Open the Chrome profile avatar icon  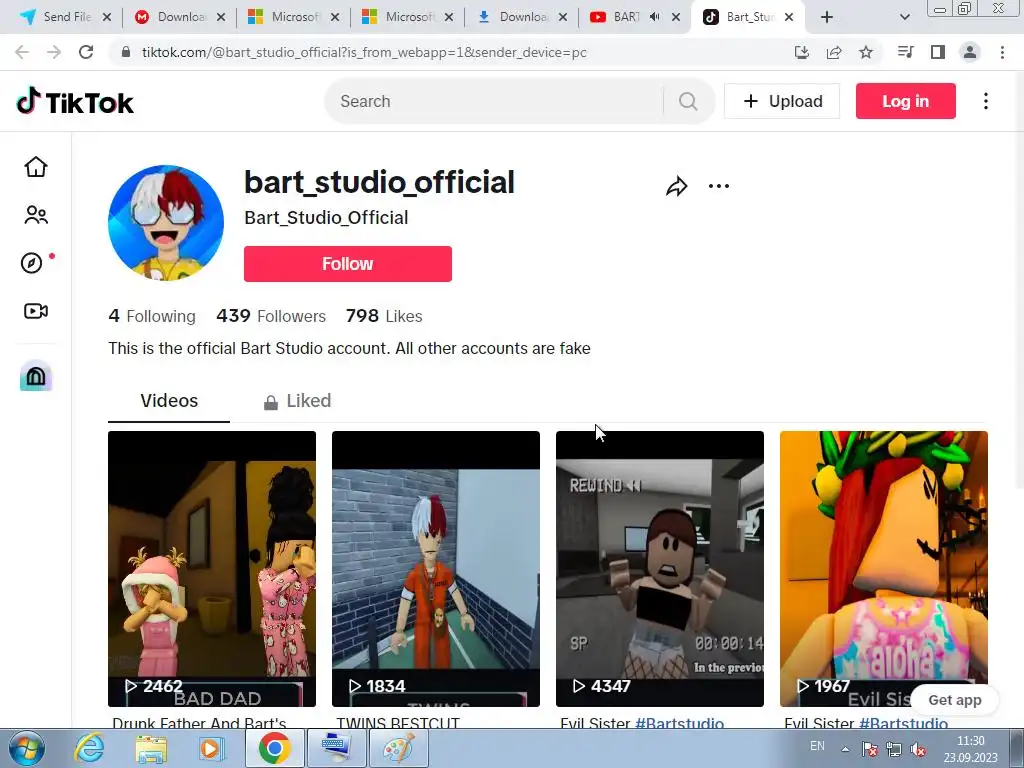tap(970, 52)
